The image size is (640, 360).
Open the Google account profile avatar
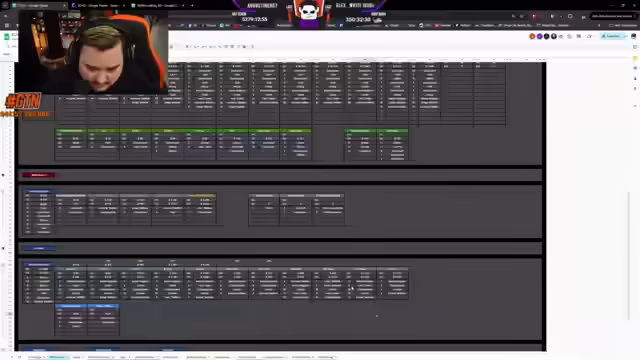coord(633,36)
